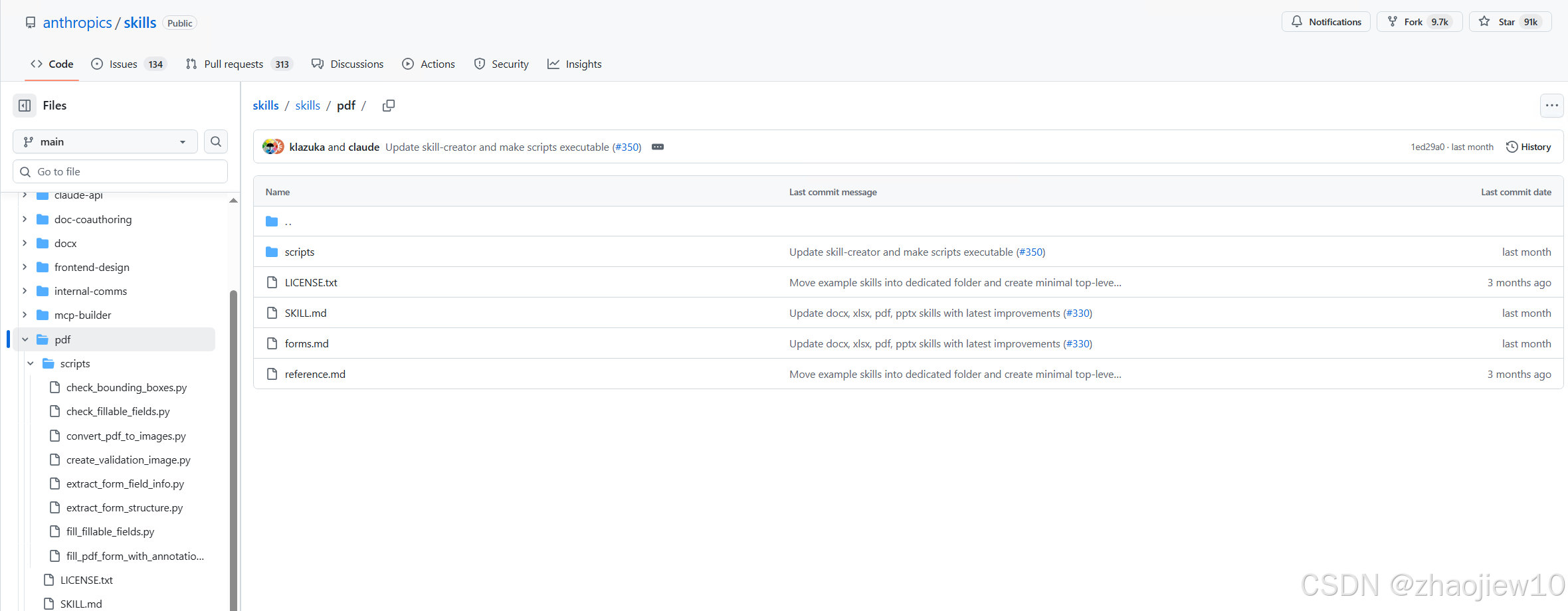Image resolution: width=1568 pixels, height=611 pixels.
Task: Open the #350 pull request link in commit bar
Action: [x=627, y=147]
